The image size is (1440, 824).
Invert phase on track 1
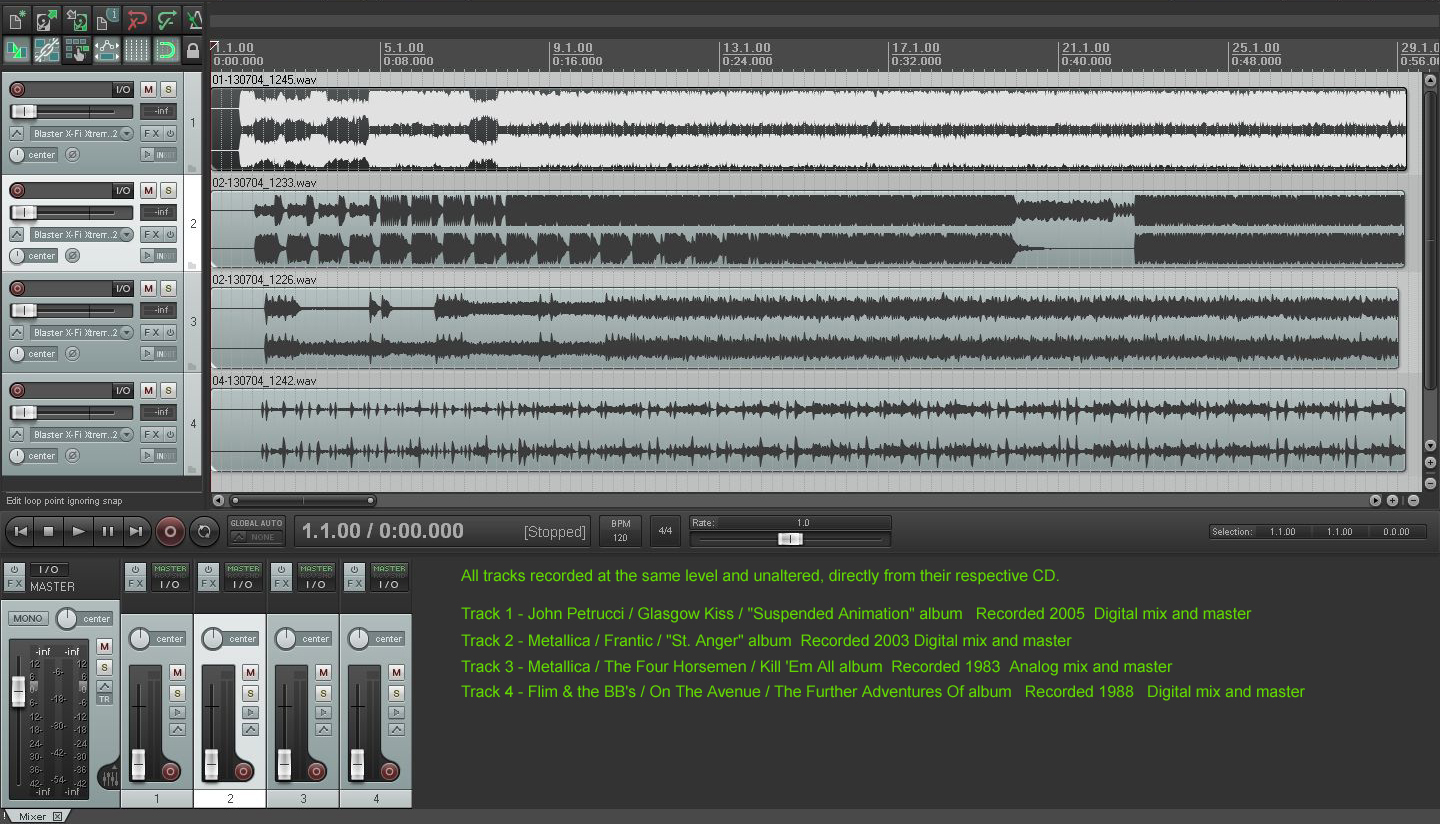point(72,155)
